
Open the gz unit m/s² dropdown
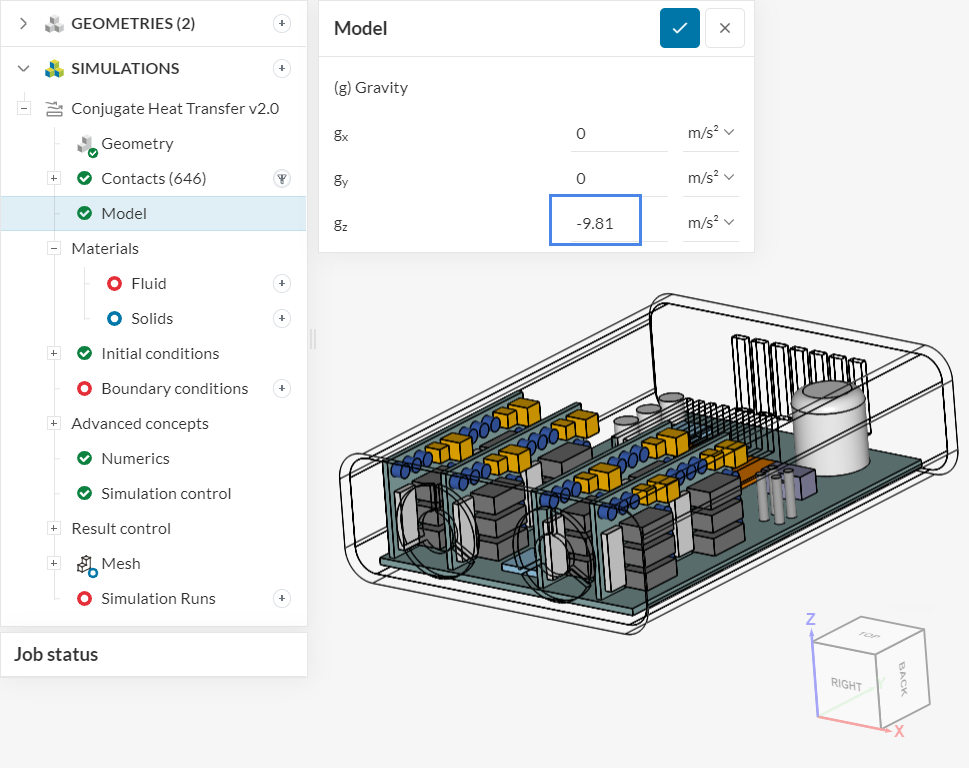(710, 223)
